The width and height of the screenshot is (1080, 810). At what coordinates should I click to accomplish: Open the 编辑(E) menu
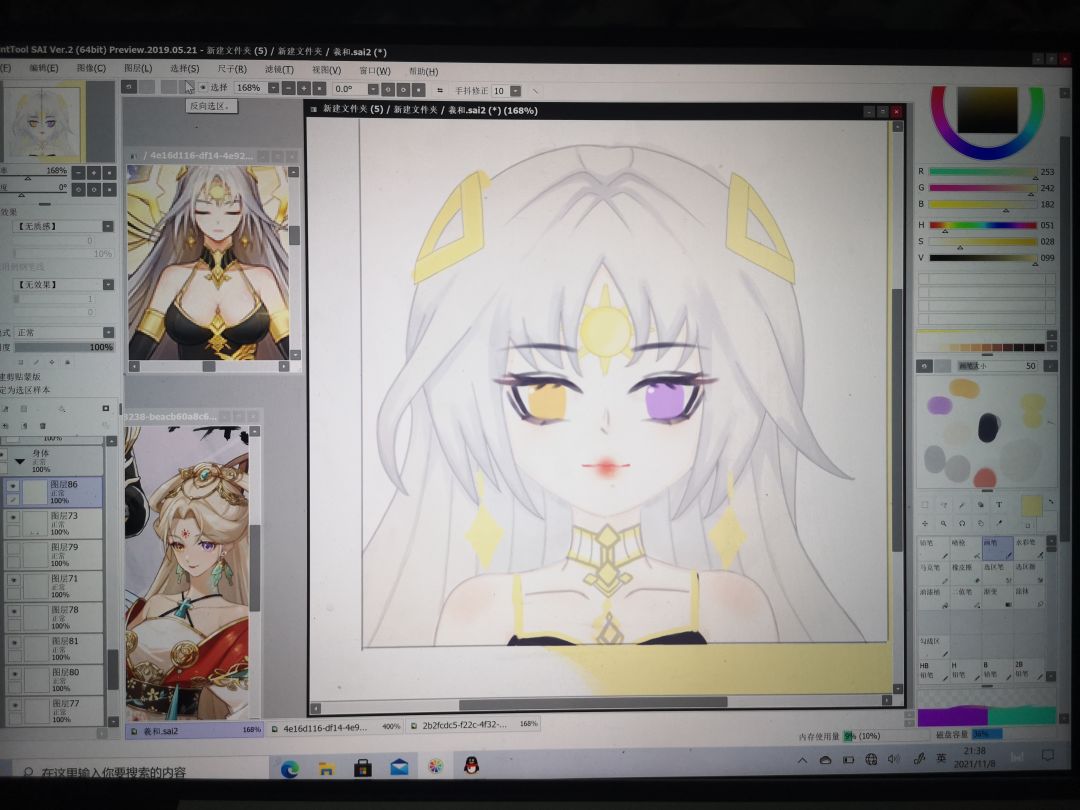coord(43,68)
